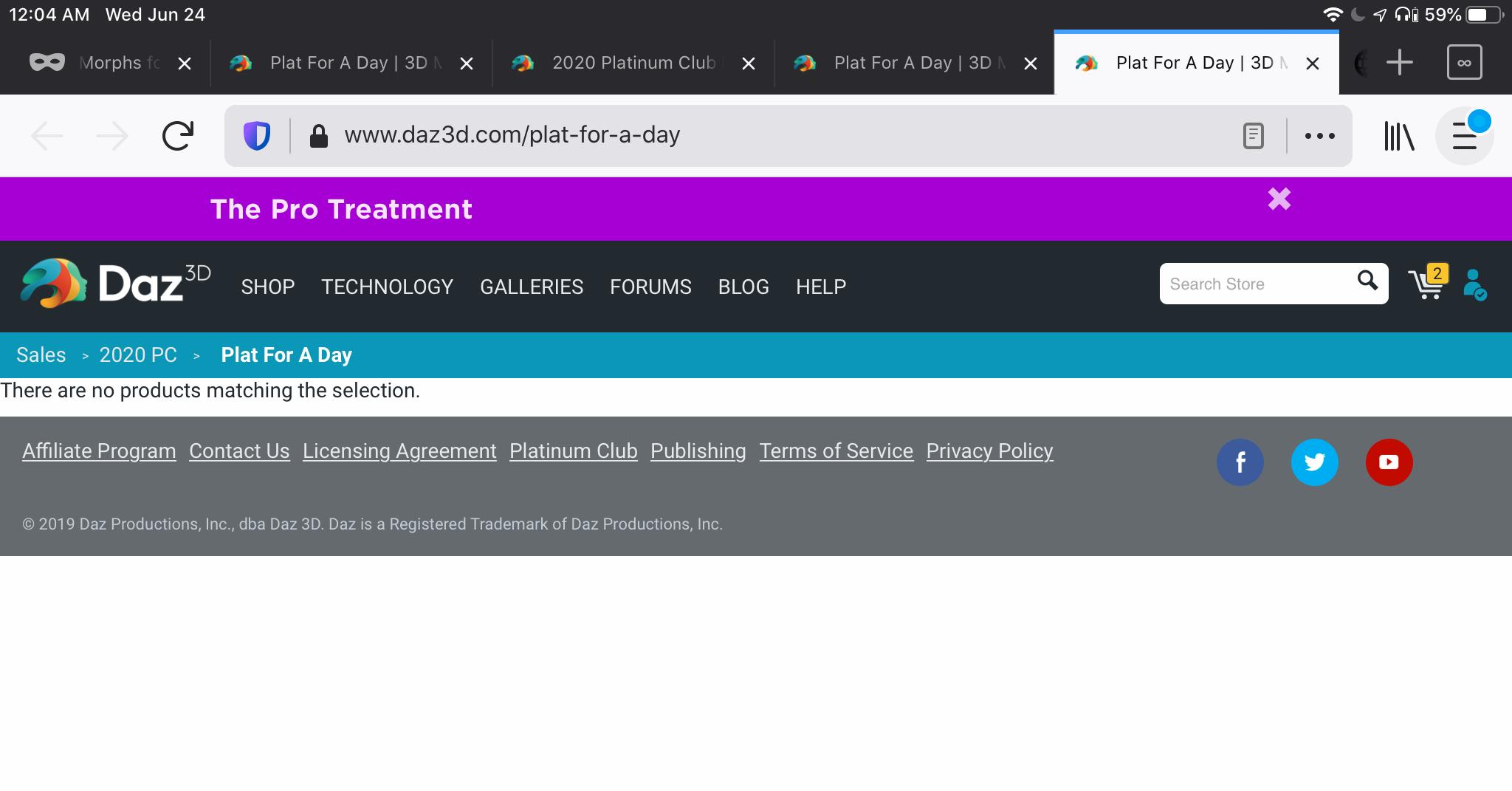The height and width of the screenshot is (791, 1512).
Task: Open the SHOP navigation menu
Action: 268,287
